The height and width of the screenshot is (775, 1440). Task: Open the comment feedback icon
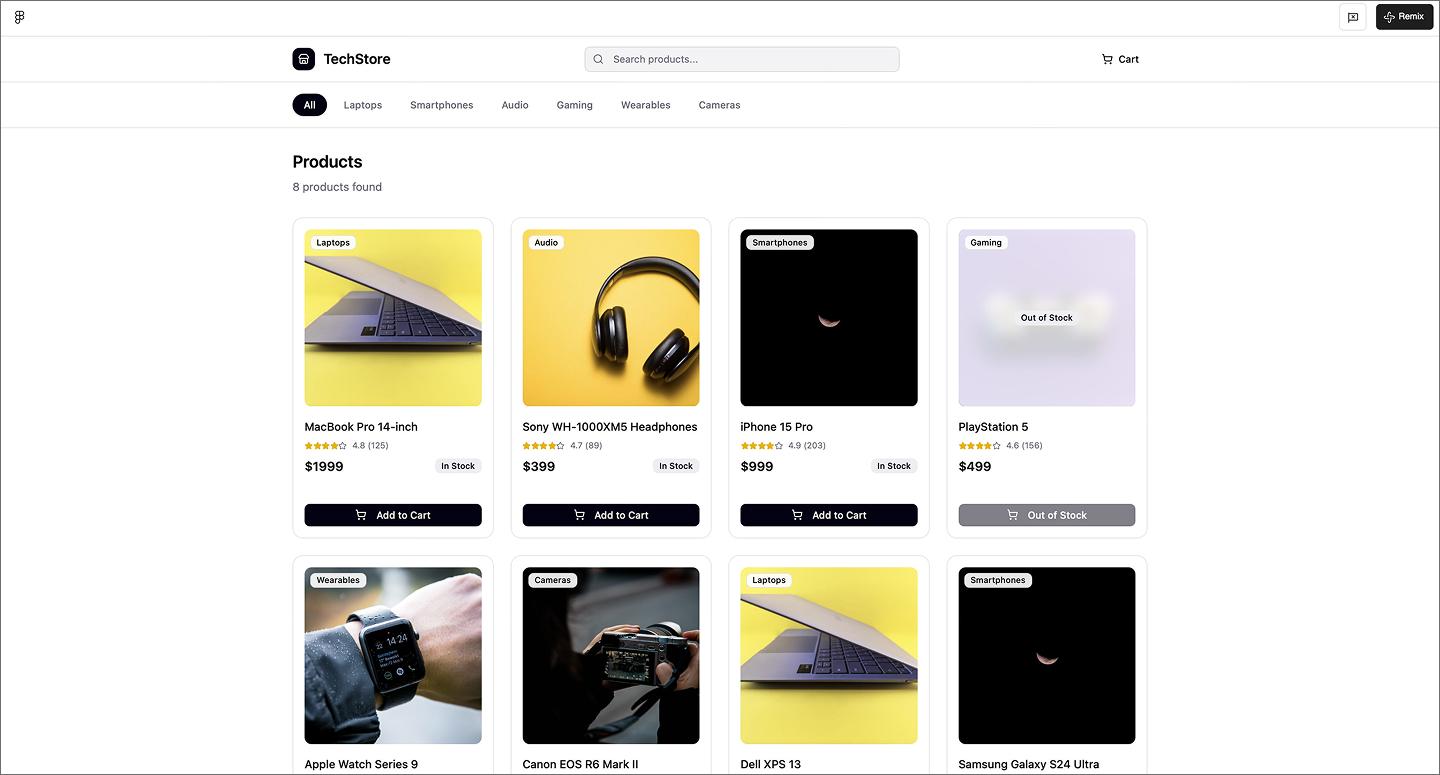tap(1353, 17)
